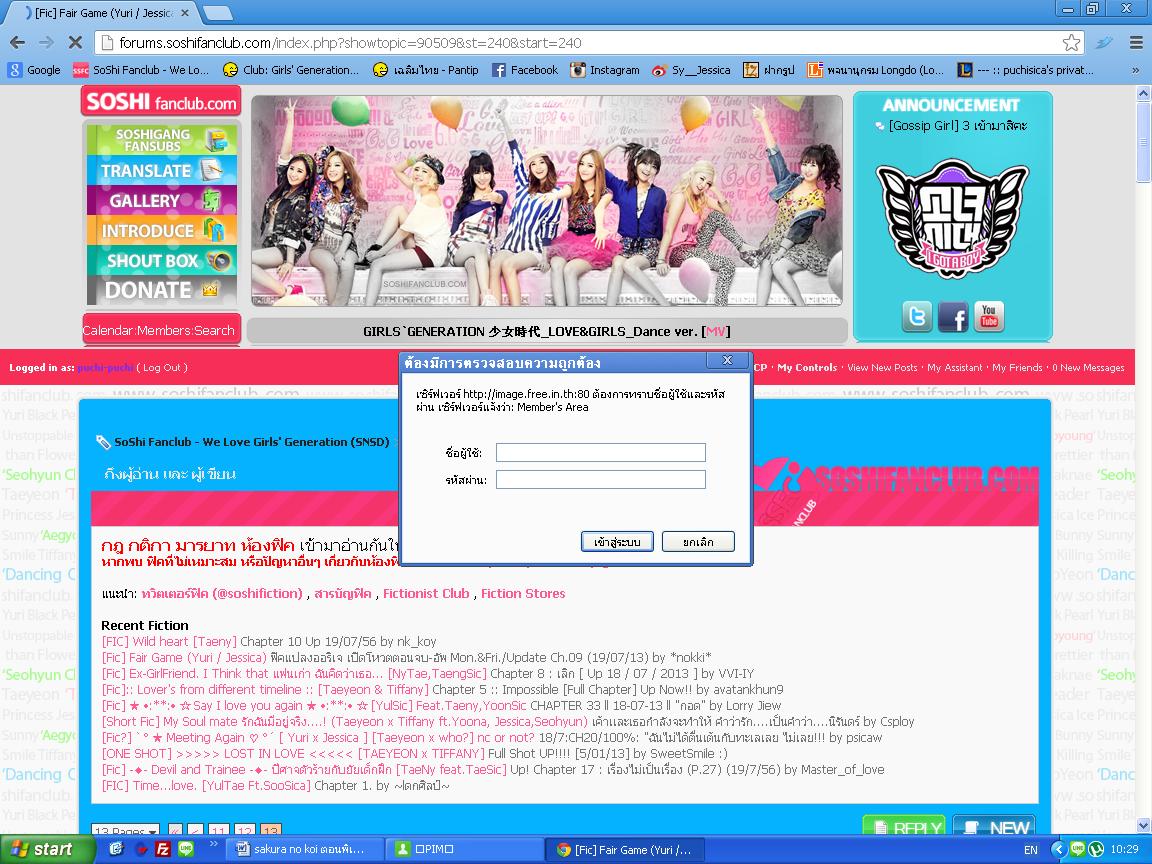Click the Log Out link
Screen dimensions: 1152x864
[162, 367]
